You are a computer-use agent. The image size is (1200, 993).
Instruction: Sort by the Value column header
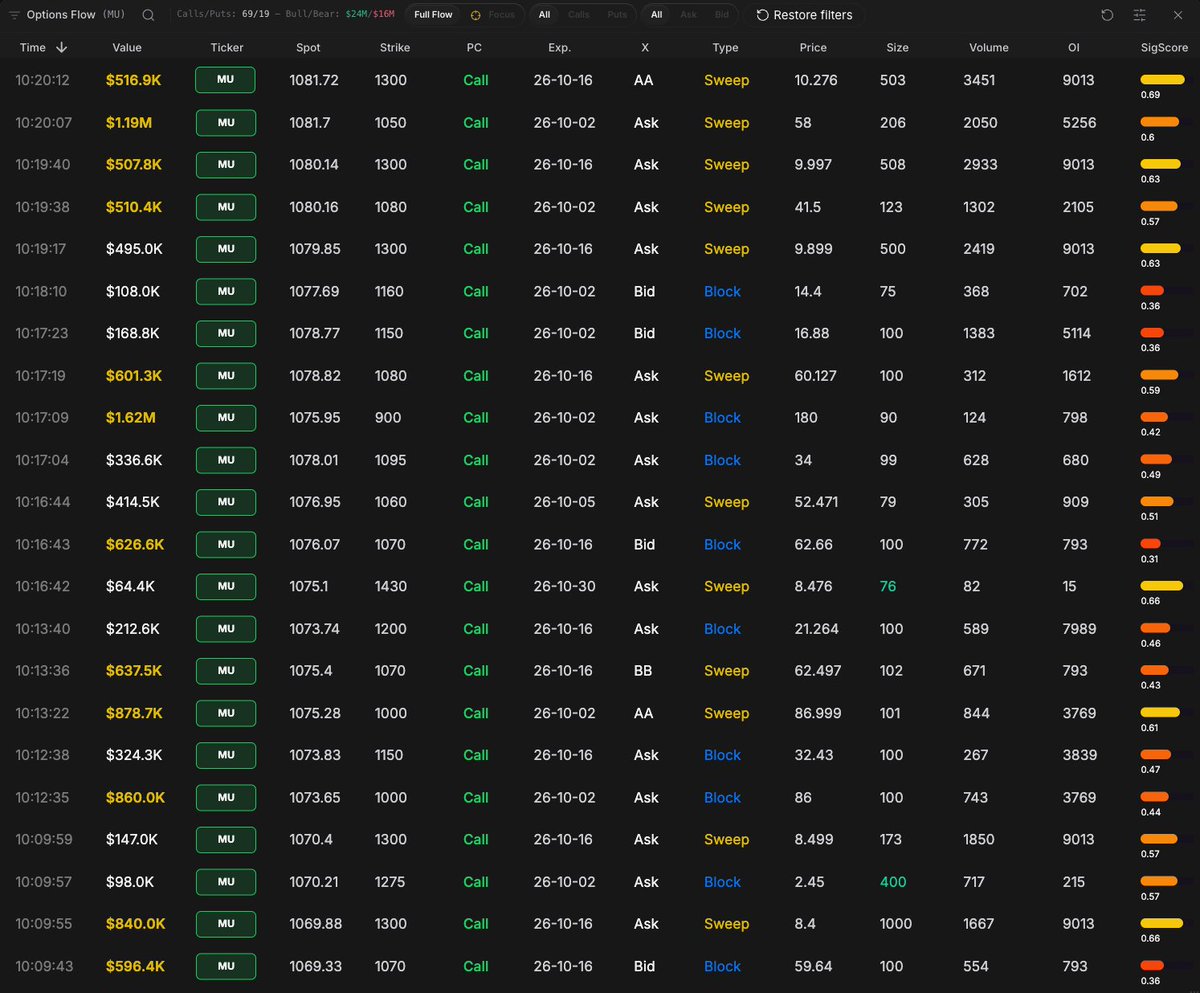(x=127, y=47)
